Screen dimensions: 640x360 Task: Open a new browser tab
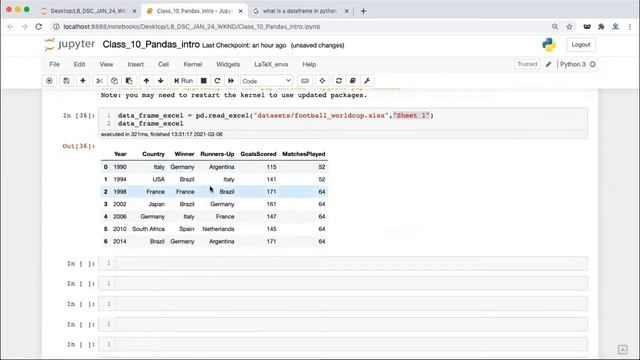[363, 11]
